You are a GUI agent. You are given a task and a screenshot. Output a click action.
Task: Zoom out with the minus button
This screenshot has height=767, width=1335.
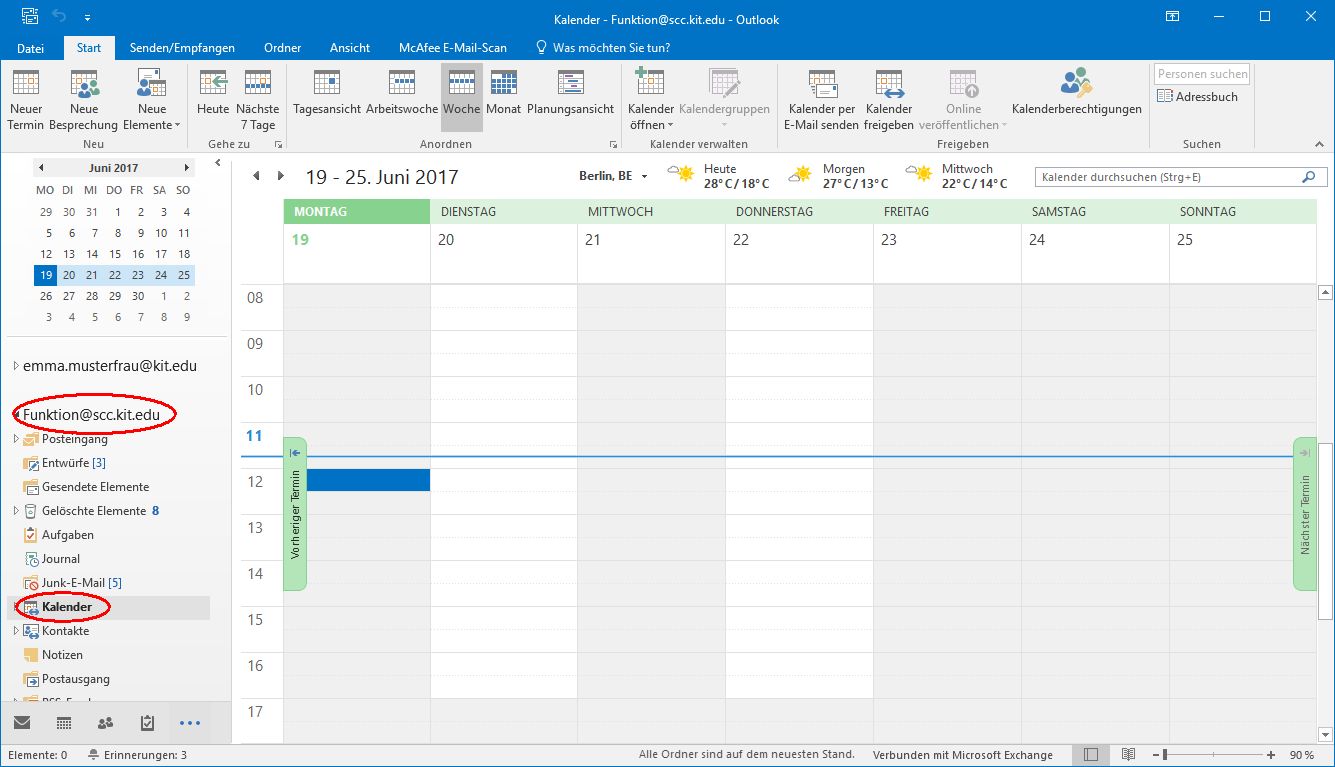[x=1155, y=755]
